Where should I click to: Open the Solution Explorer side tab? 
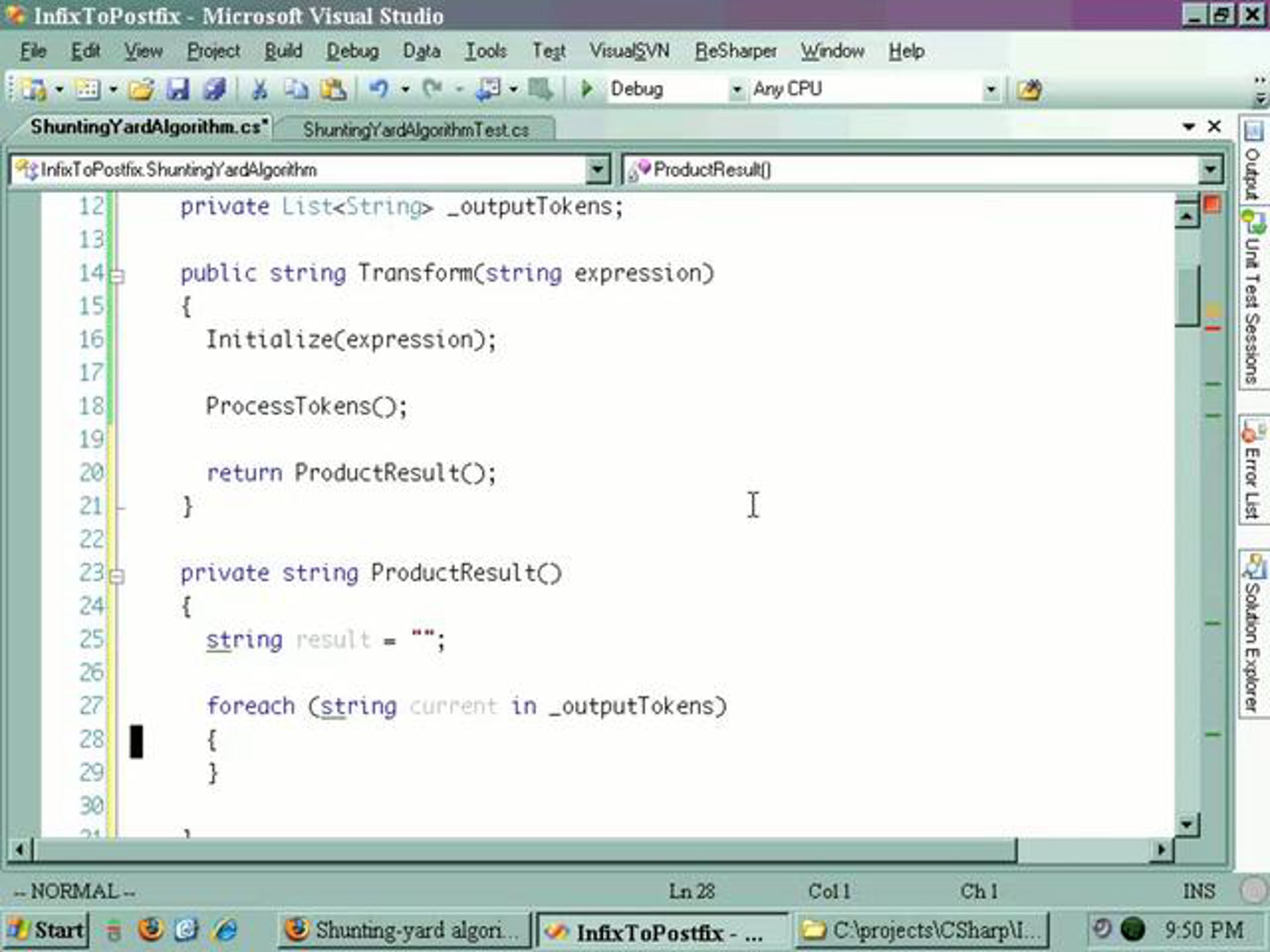[1254, 634]
